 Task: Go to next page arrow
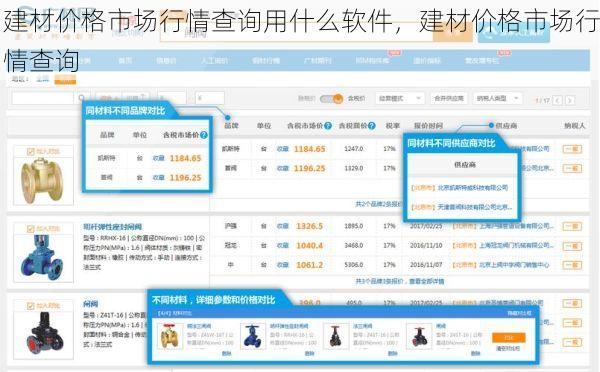(x=570, y=100)
